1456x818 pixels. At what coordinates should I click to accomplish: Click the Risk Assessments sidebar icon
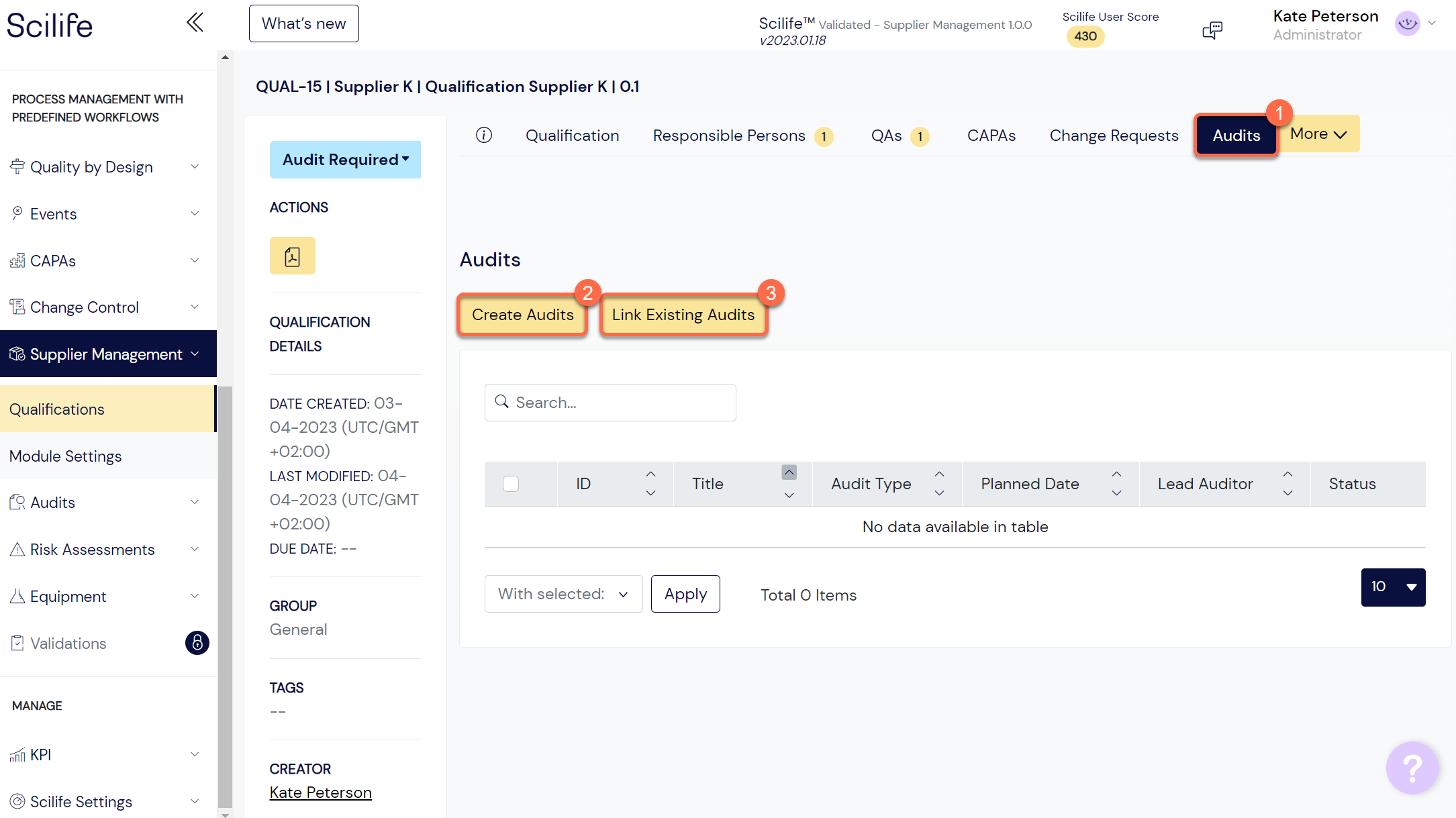(17, 549)
